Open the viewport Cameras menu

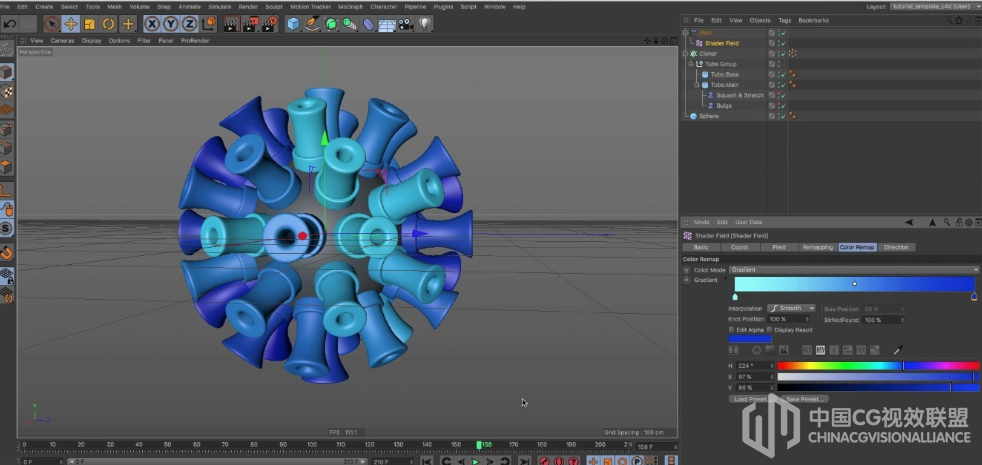click(62, 41)
